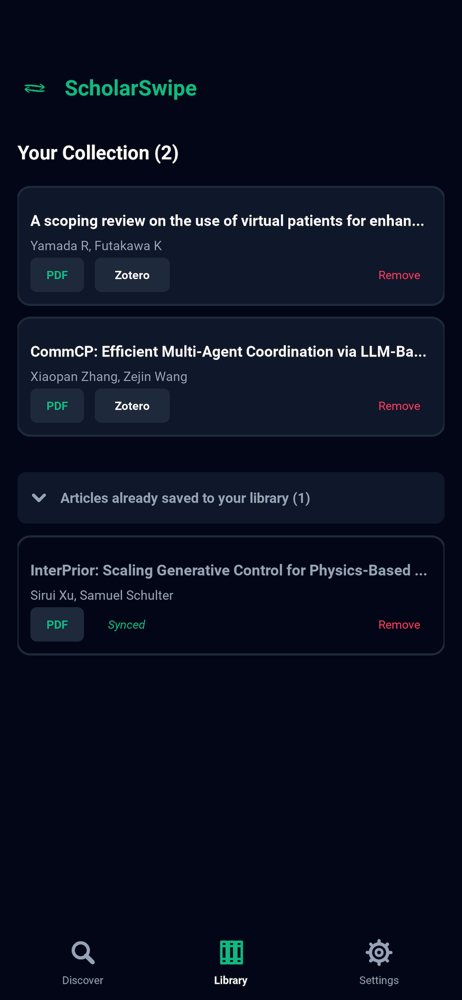This screenshot has height=1000, width=462.
Task: Tap the ScholarSwipe swap arrows logo icon
Action: coord(34,89)
